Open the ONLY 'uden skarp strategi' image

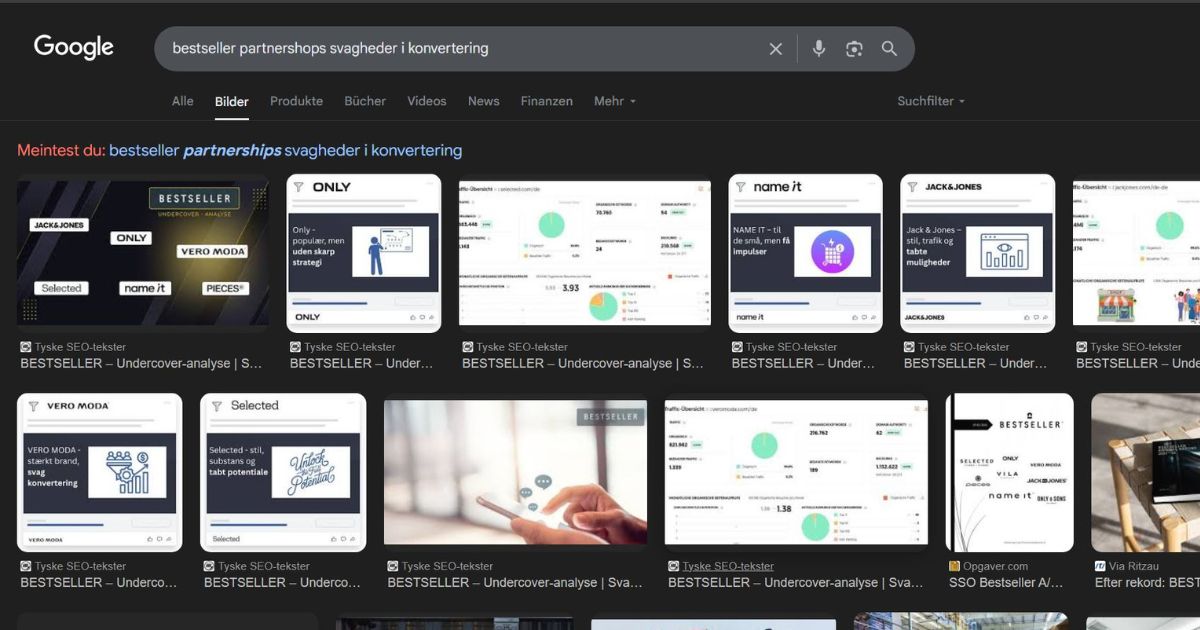click(x=364, y=253)
